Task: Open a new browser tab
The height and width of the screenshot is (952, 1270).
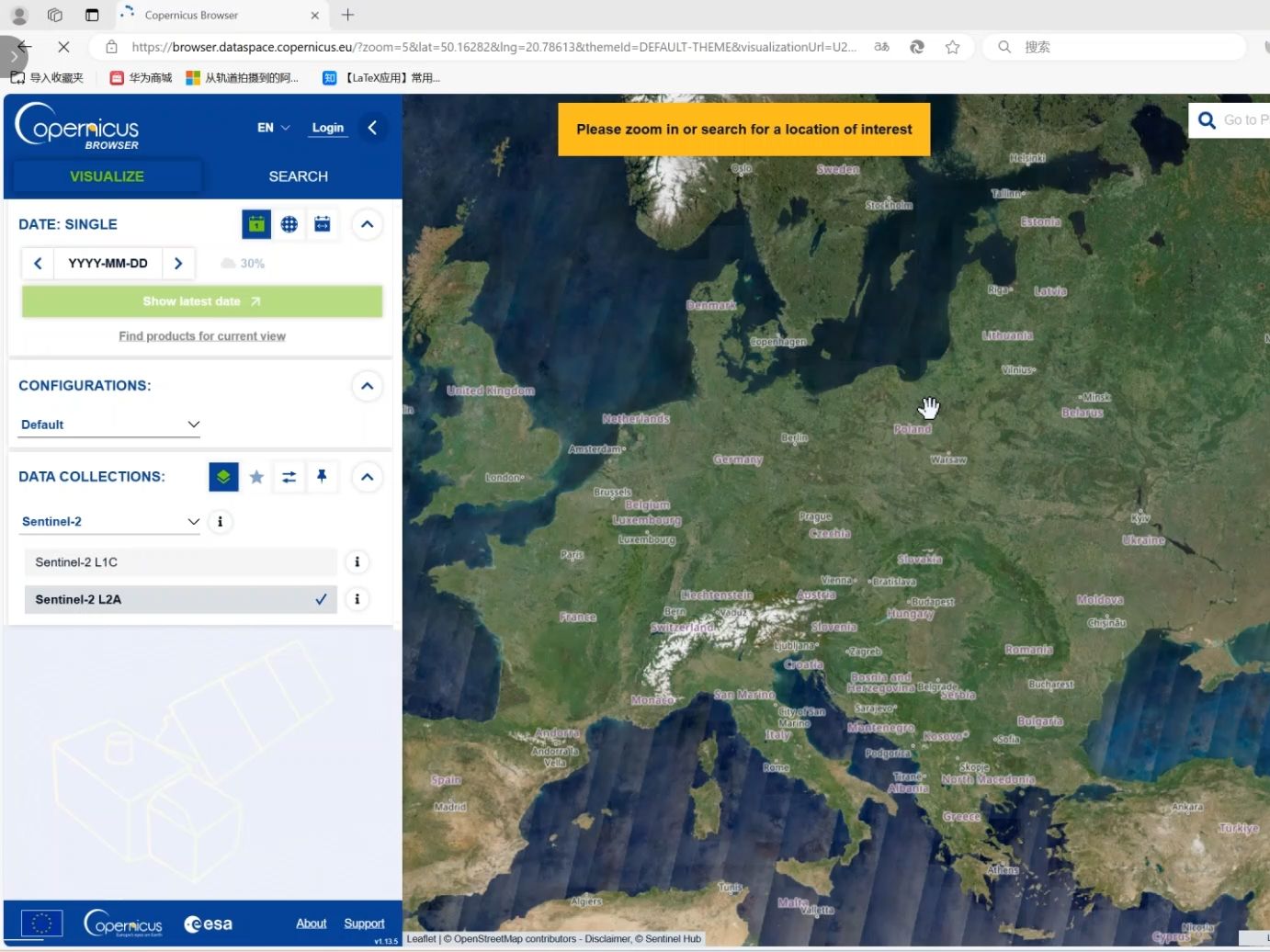Action: [x=347, y=15]
